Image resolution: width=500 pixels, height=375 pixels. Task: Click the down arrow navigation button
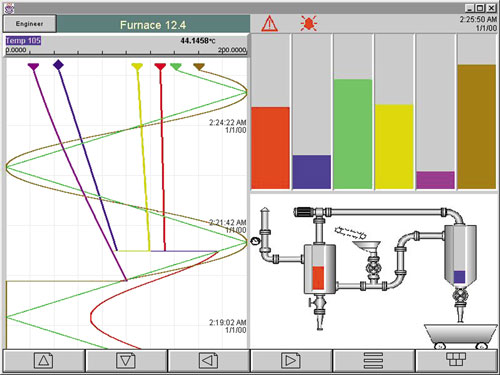pos(126,361)
